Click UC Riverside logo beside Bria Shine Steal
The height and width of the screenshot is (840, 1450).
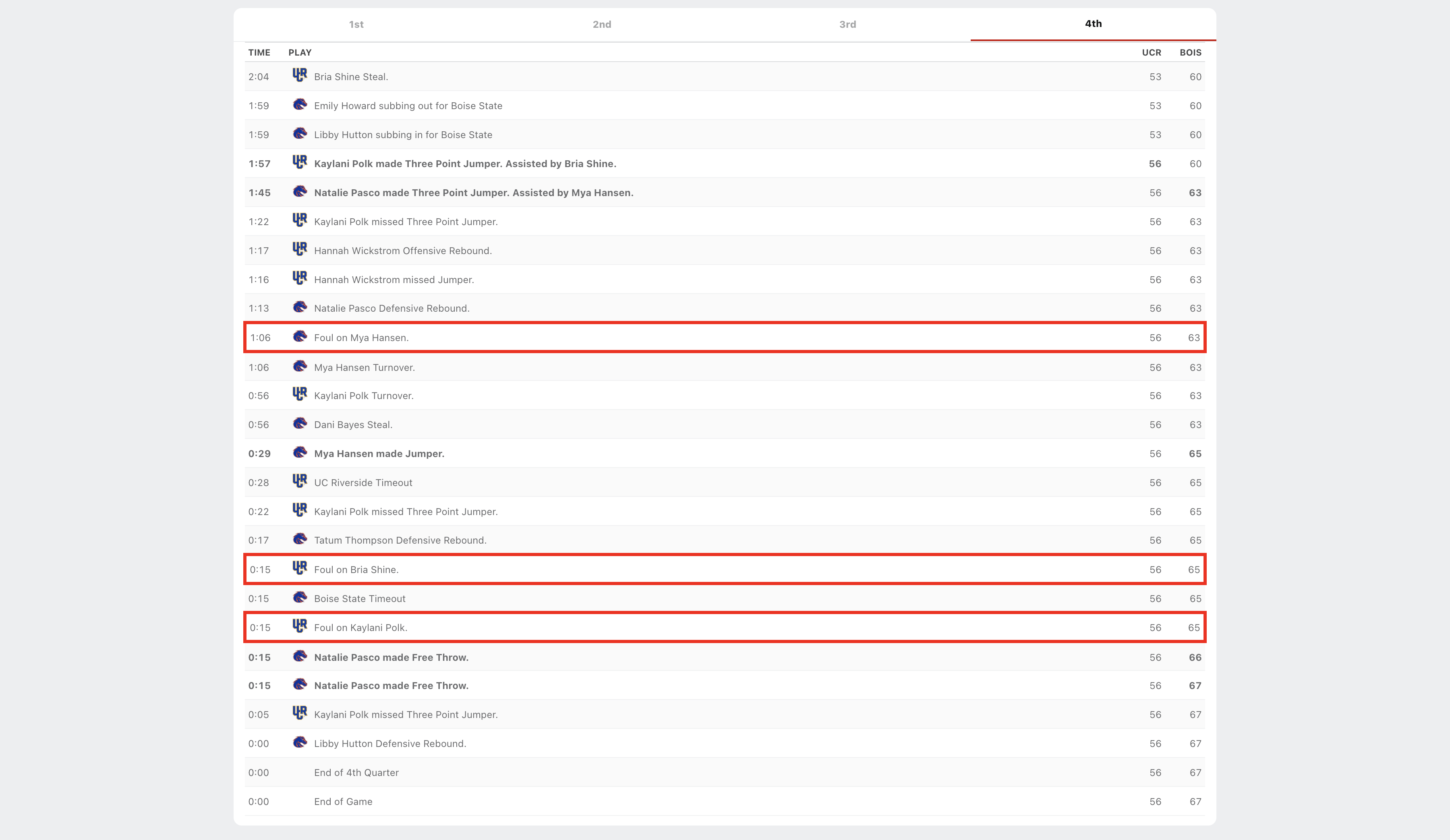pos(299,75)
